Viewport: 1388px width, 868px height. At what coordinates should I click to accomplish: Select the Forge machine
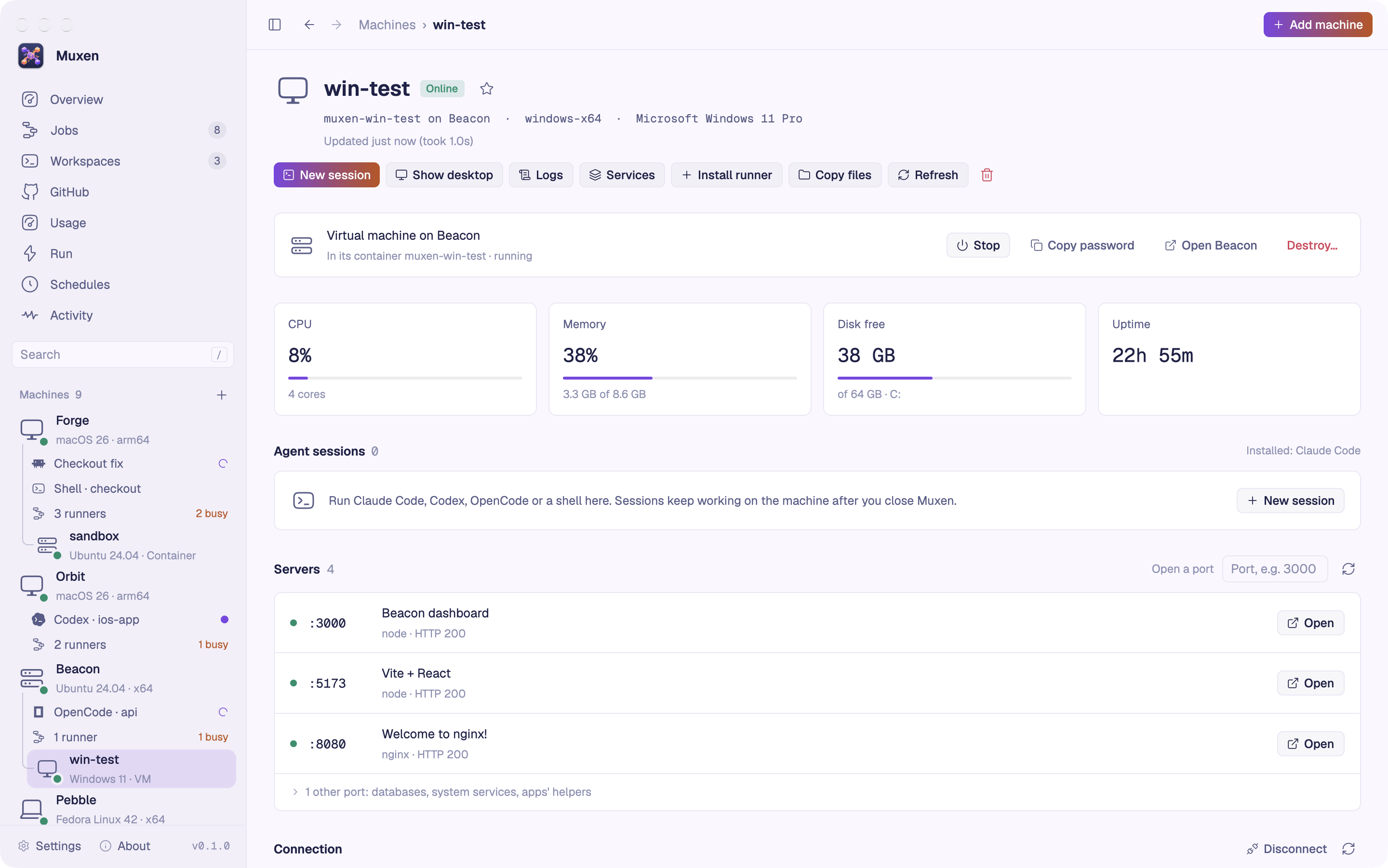coord(123,429)
